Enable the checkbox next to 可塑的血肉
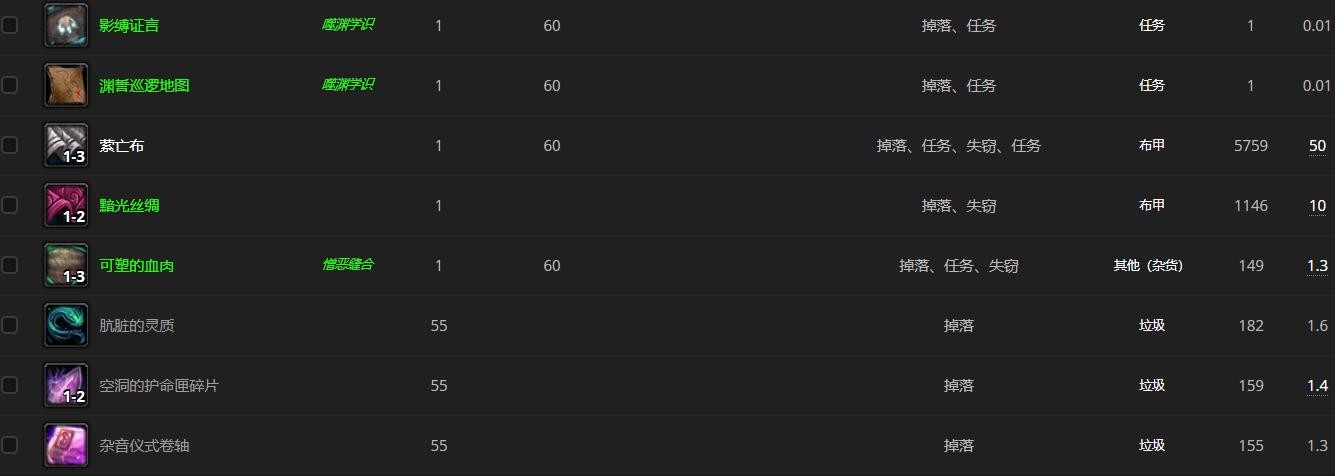 [10, 266]
